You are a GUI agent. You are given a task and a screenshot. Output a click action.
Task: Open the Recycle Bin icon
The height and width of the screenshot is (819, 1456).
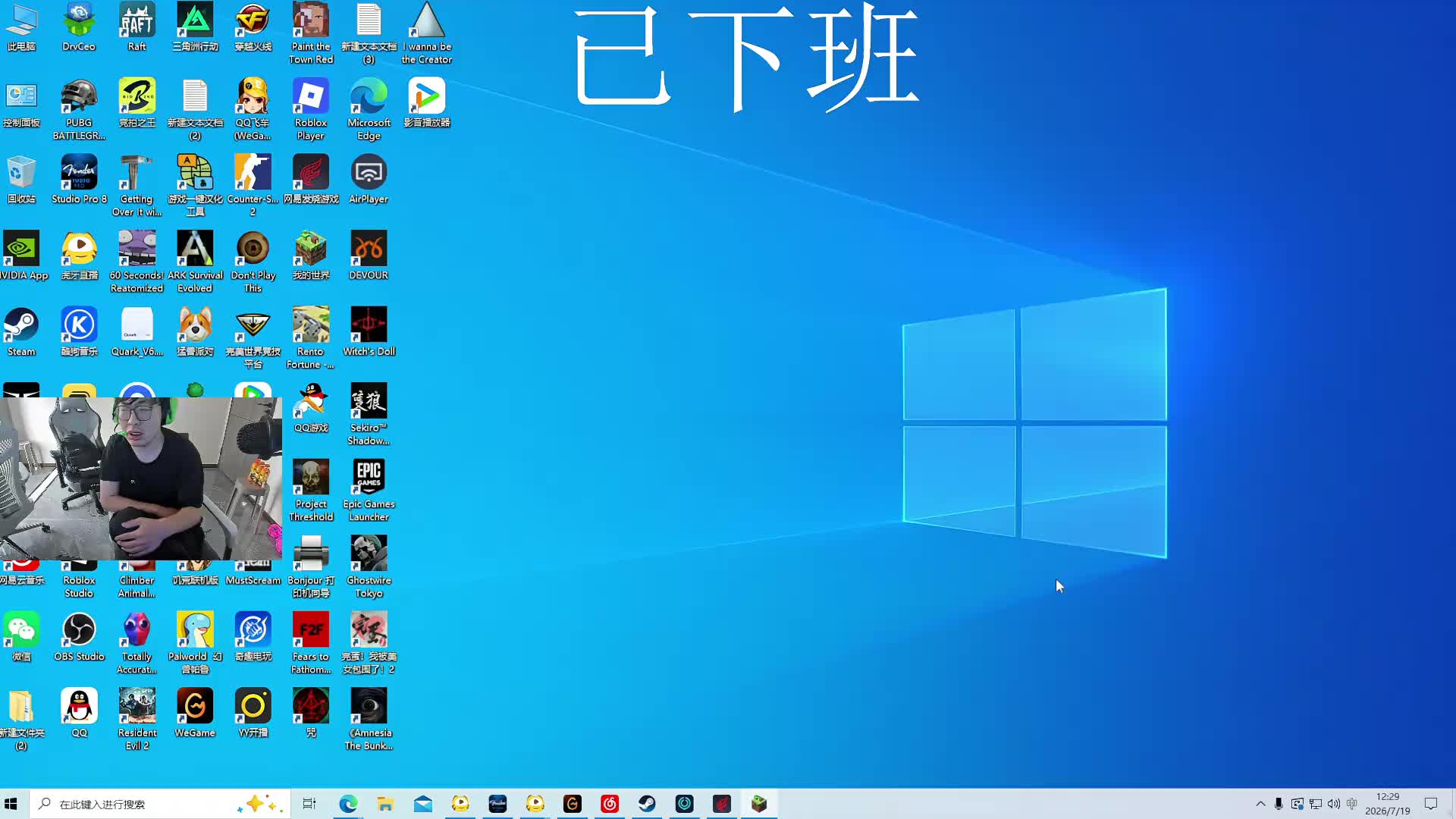(x=21, y=180)
